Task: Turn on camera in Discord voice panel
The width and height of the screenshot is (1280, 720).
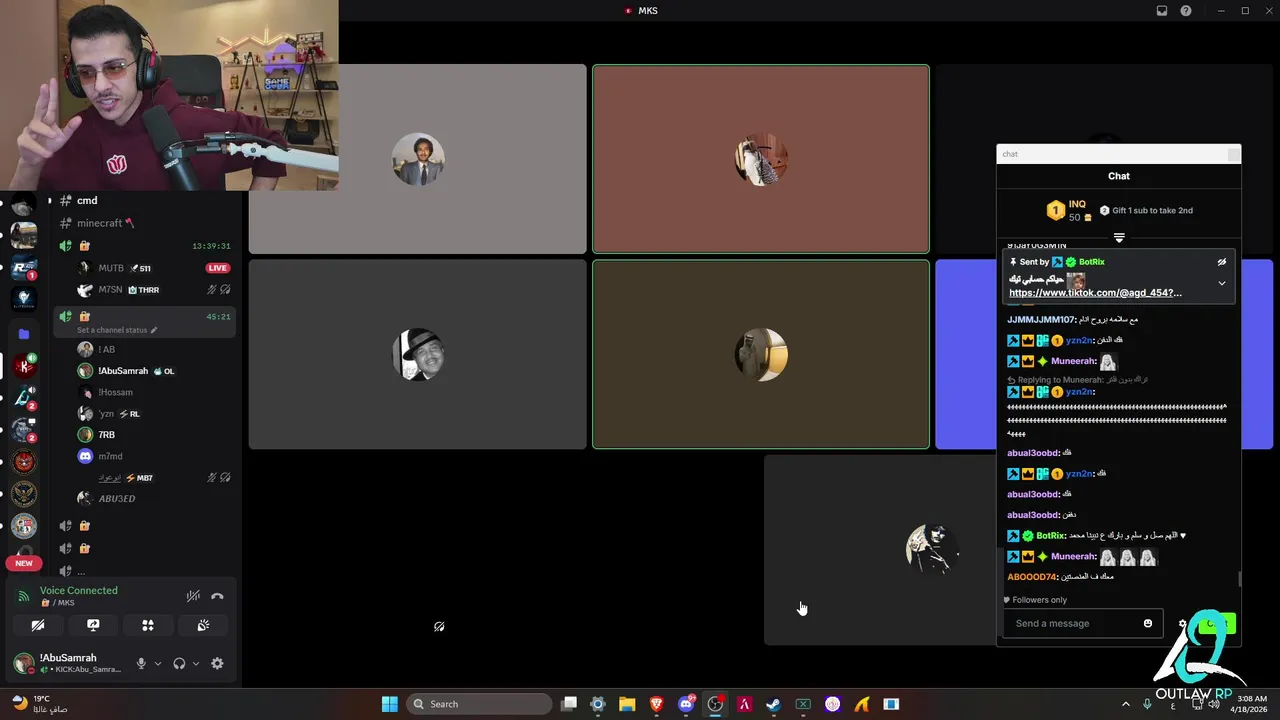Action: (x=38, y=625)
